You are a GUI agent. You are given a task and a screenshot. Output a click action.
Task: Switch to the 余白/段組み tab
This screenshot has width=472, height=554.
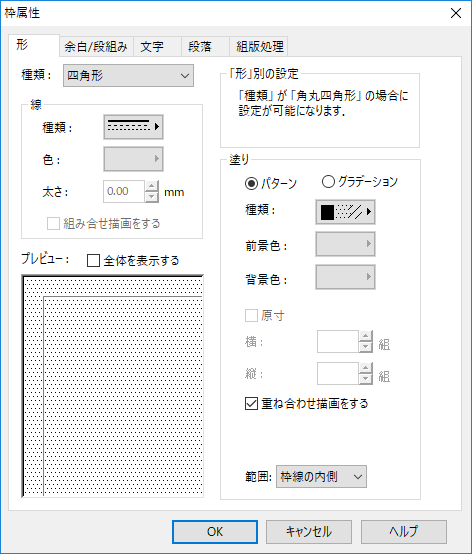point(96,46)
